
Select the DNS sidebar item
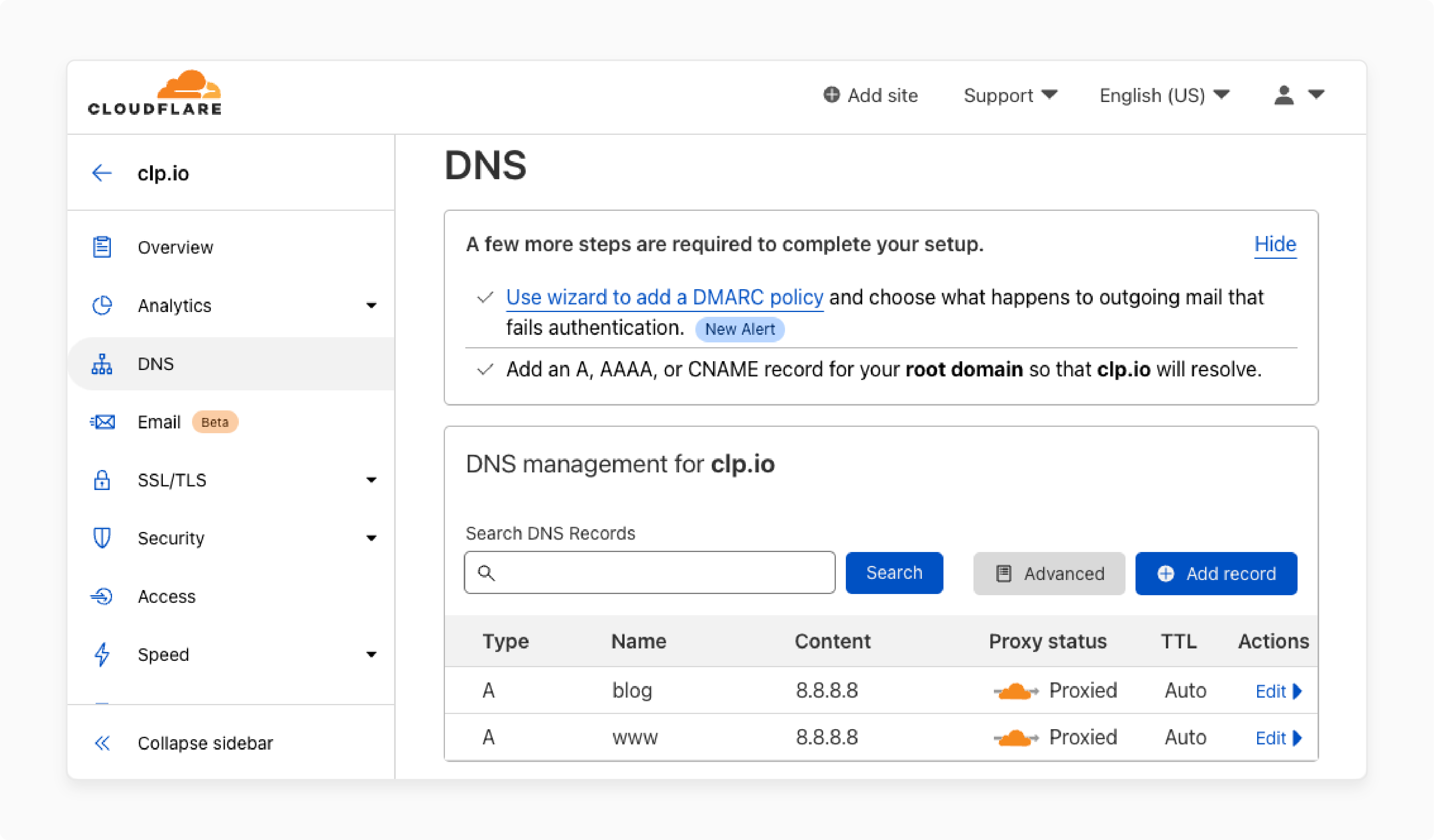point(231,364)
